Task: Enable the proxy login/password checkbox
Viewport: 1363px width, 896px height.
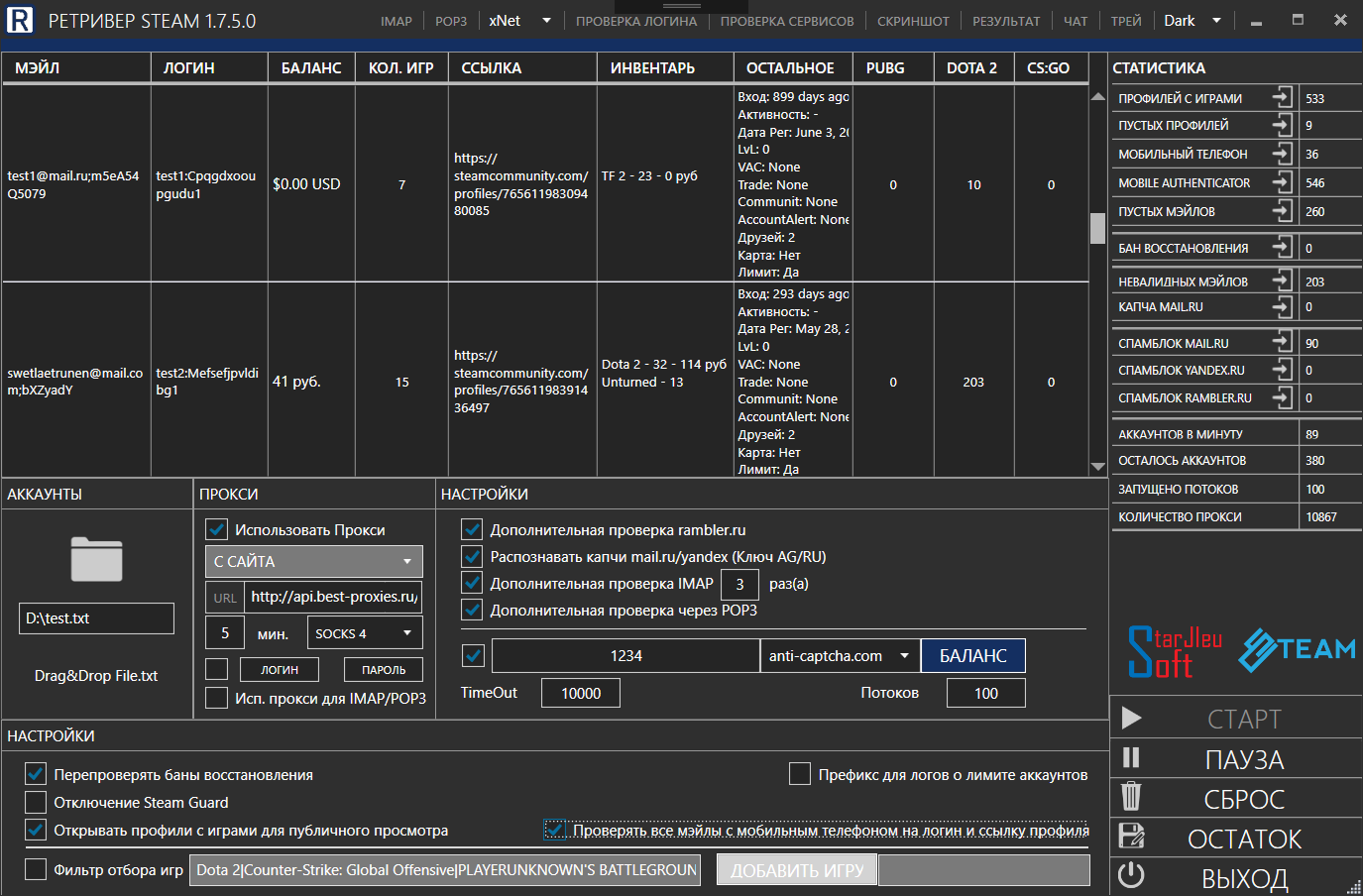Action: click(216, 669)
